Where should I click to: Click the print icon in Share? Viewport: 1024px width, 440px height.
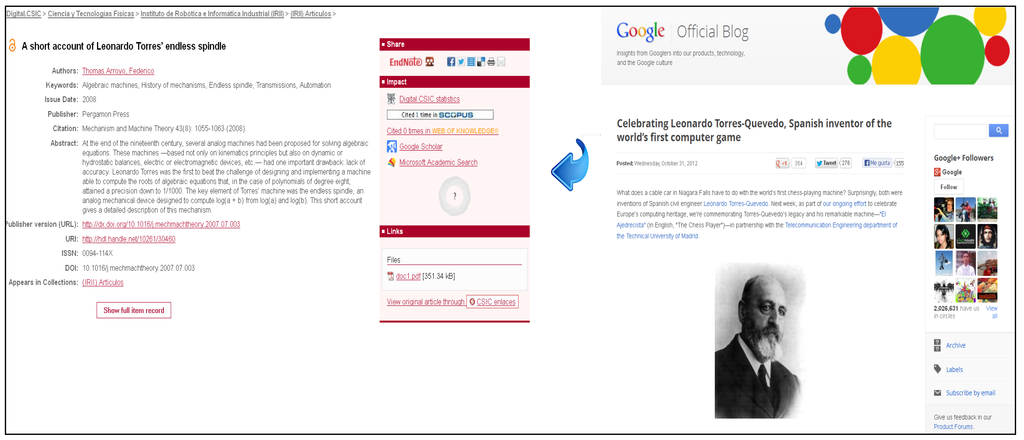491,61
